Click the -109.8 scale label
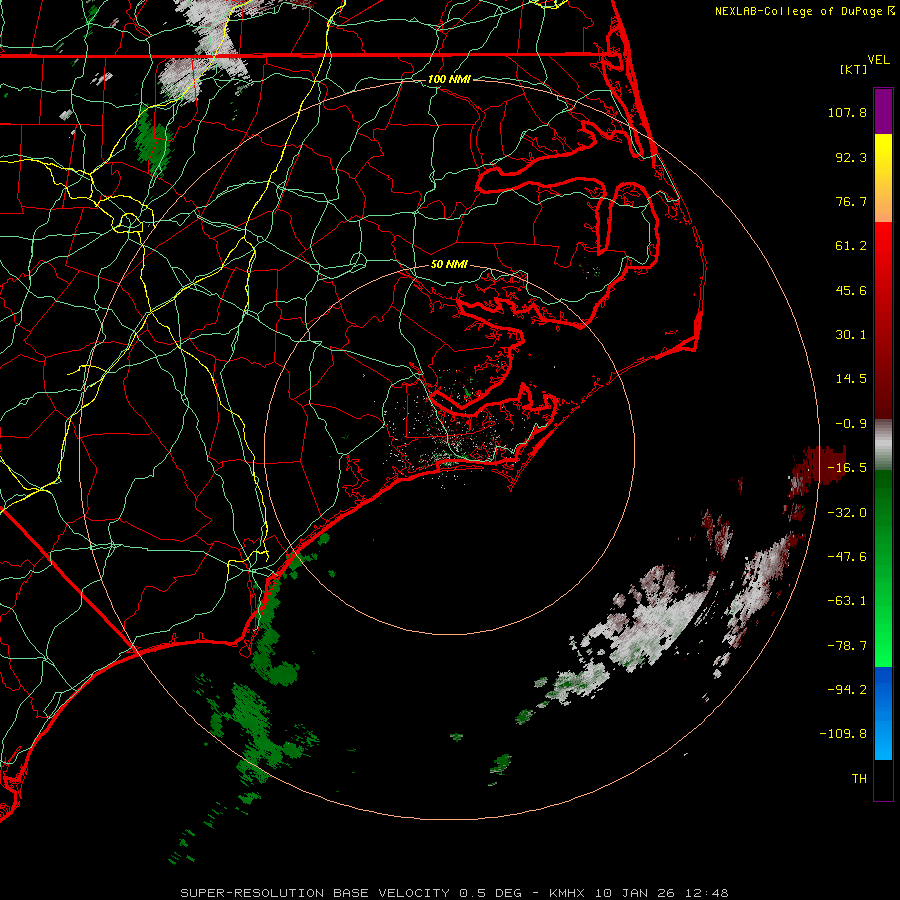 coord(843,734)
